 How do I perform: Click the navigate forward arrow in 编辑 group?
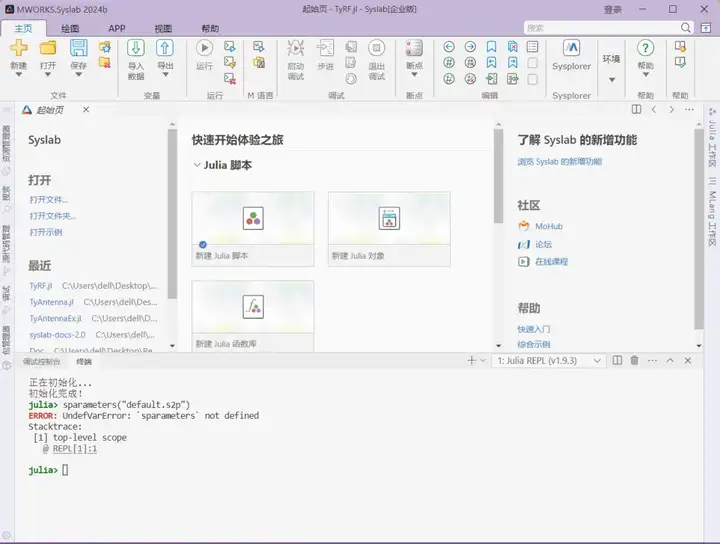click(x=470, y=46)
